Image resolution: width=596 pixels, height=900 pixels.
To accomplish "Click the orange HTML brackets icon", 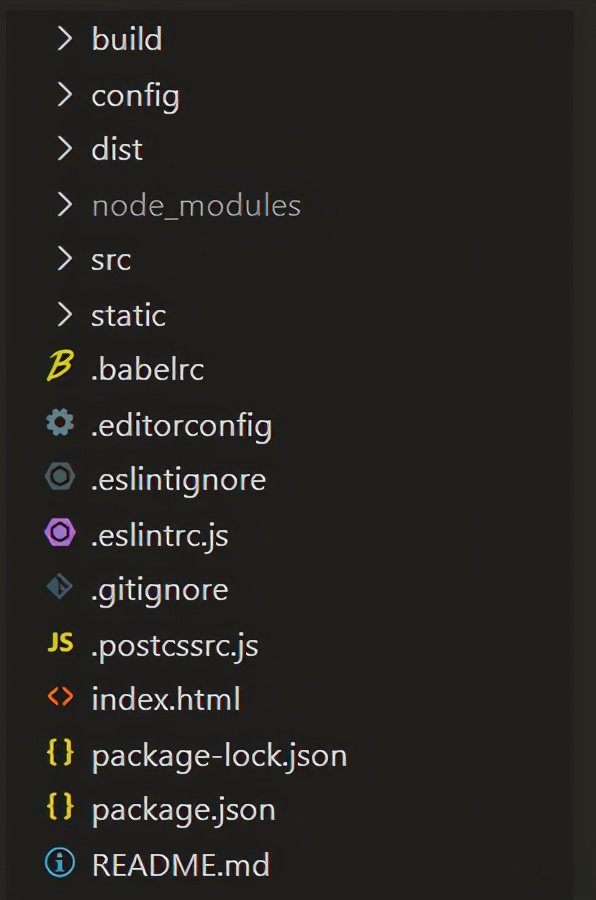I will coord(60,697).
